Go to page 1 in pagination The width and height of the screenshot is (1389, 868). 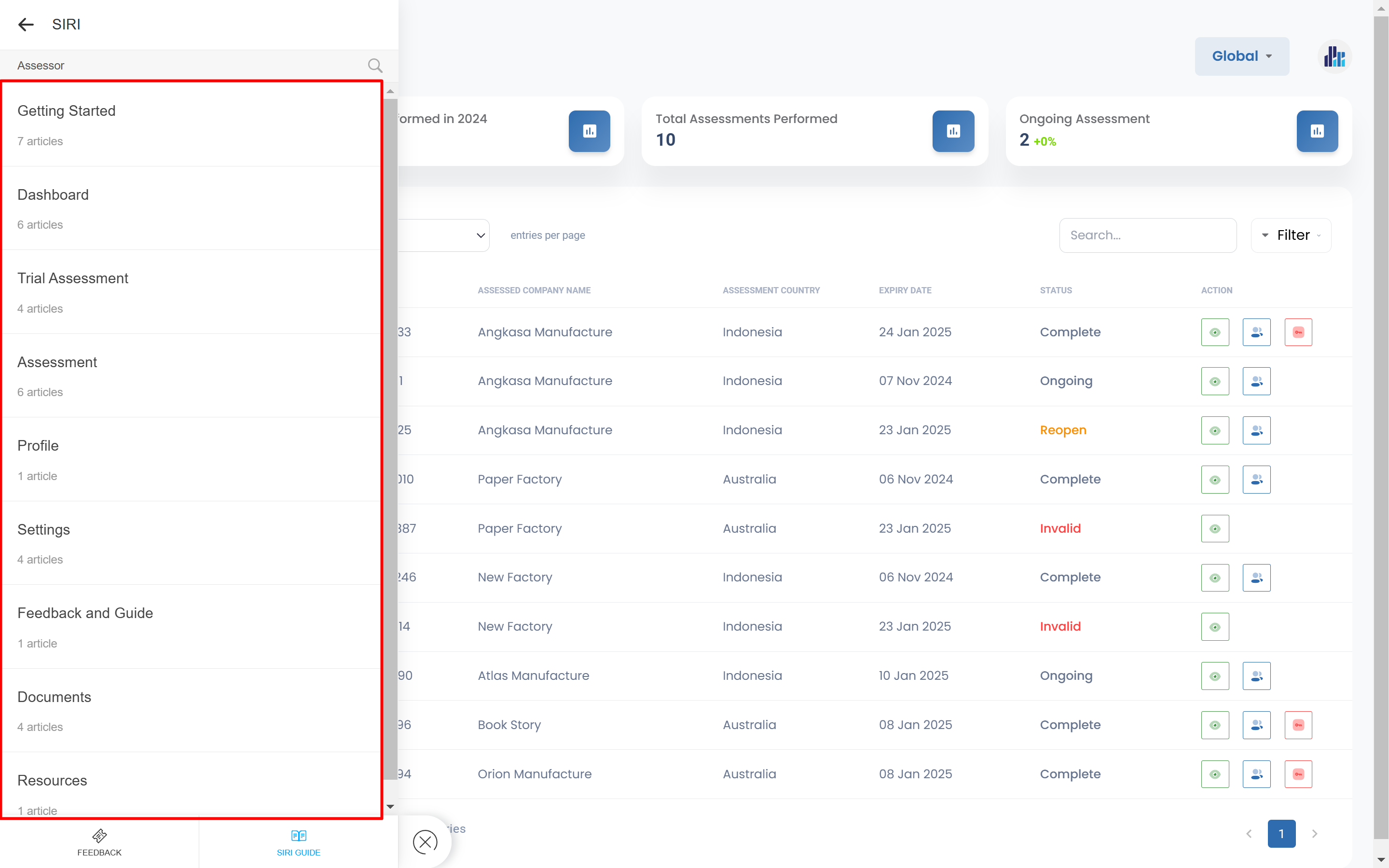pos(1281,834)
